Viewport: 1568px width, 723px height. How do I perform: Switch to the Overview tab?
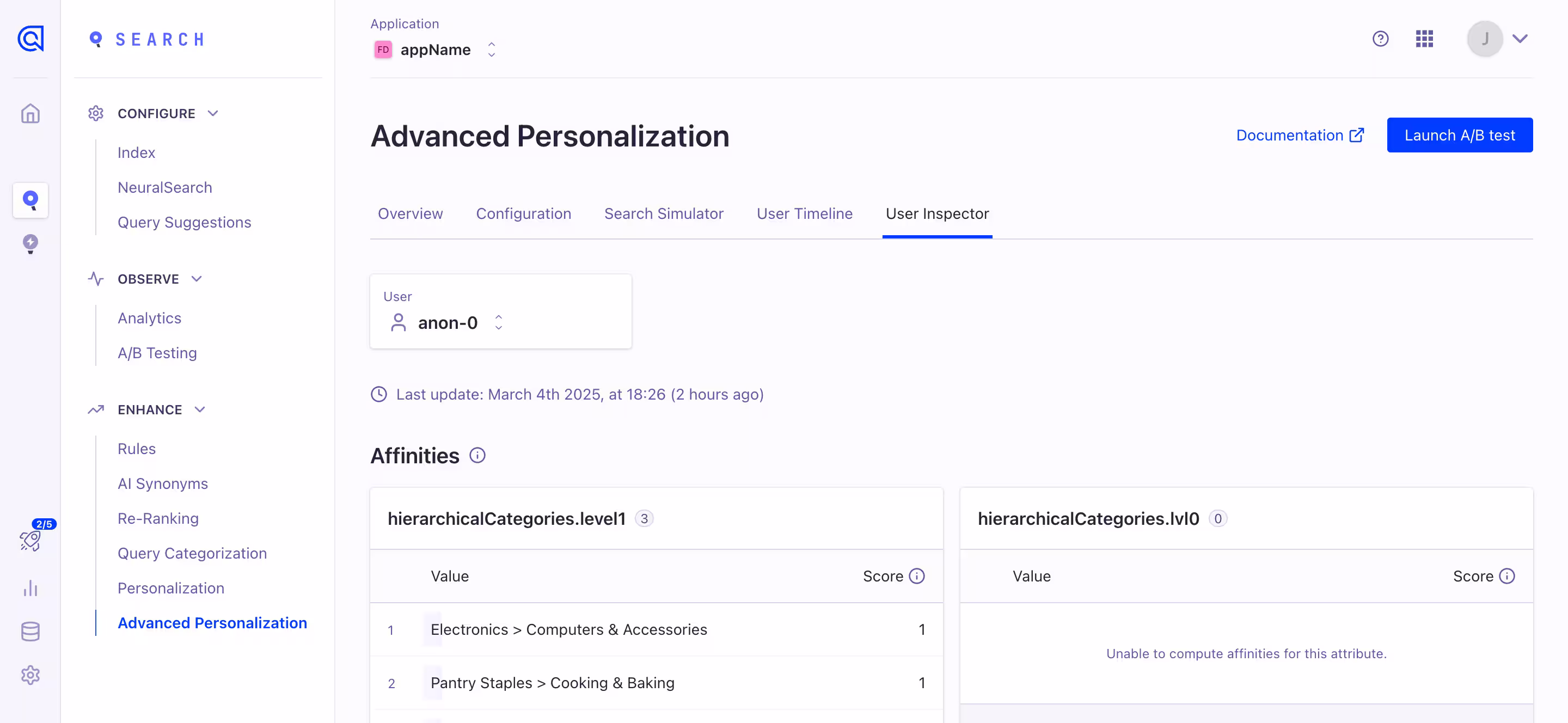pyautogui.click(x=411, y=213)
